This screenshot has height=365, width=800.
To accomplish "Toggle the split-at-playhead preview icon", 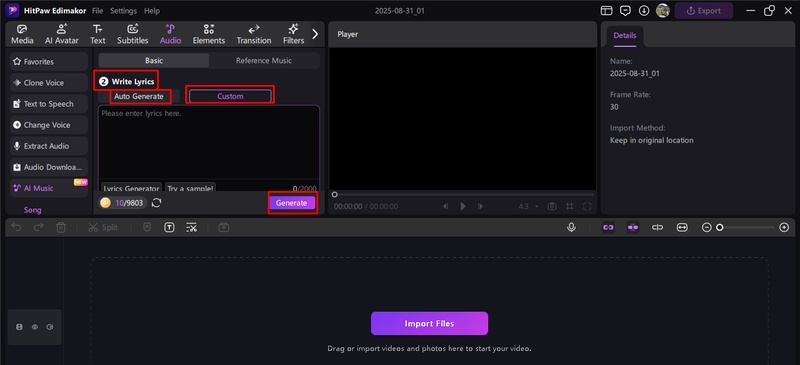I will (658, 228).
